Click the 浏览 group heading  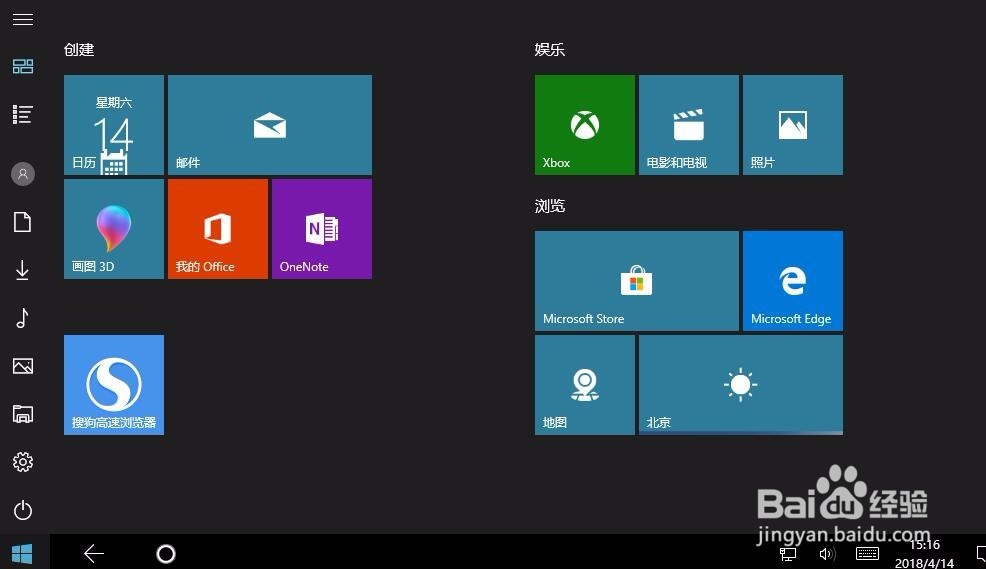click(550, 206)
